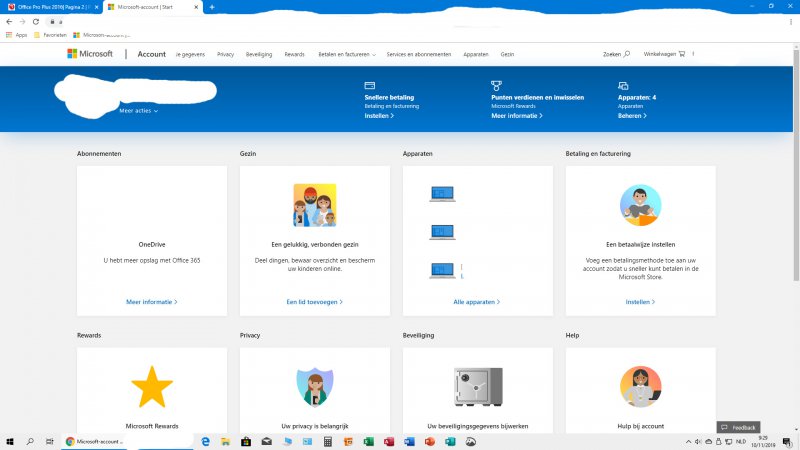Launch Word from the taskbar
Viewport: 800px width, 450px height.
pos(409,442)
